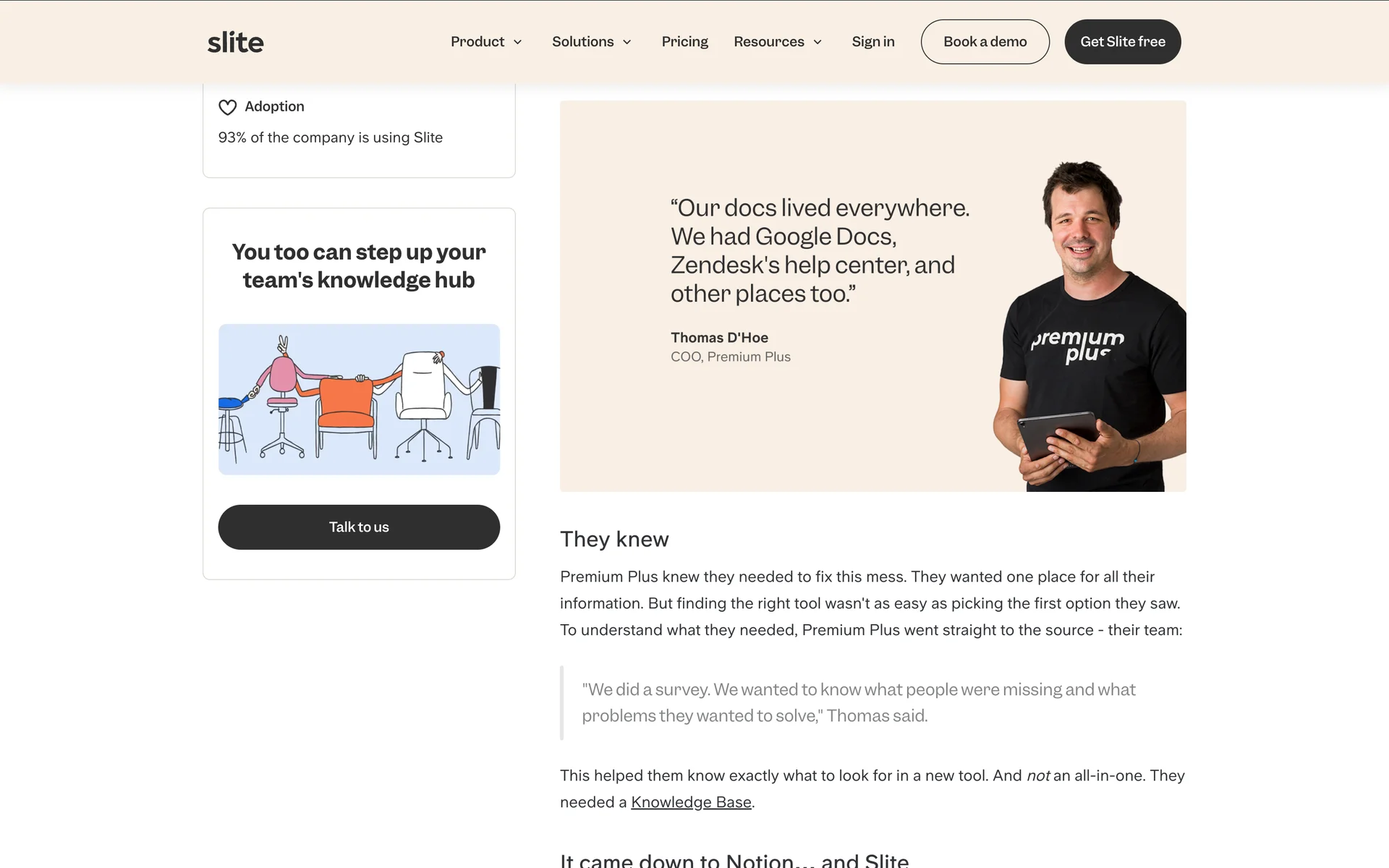The image size is (1389, 868).
Task: Click the Get Slite free button
Action: [x=1123, y=42]
